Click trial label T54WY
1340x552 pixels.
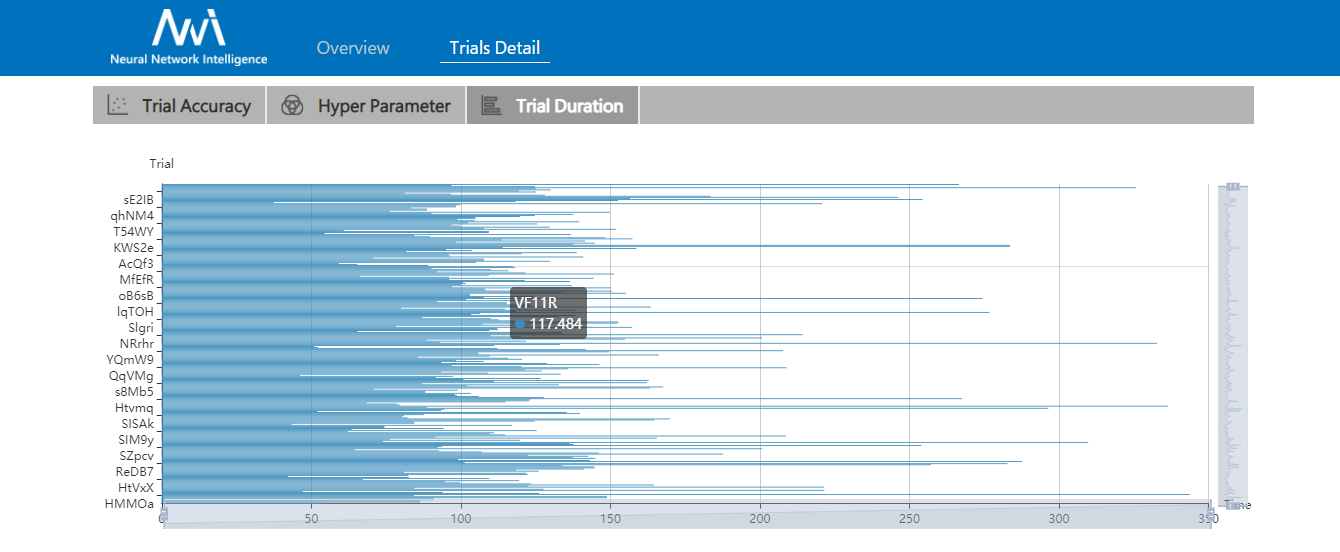(x=134, y=231)
